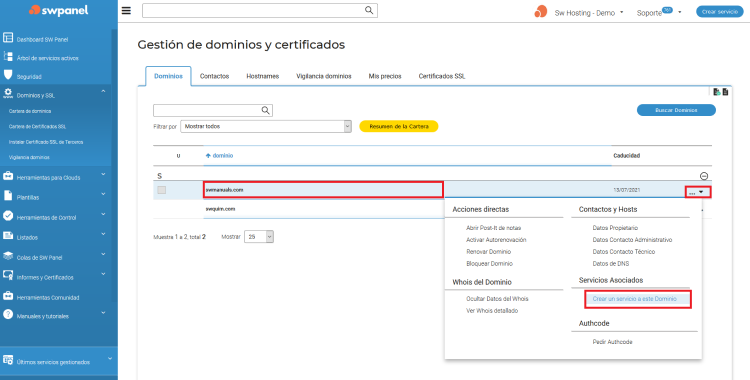Expand the Colas de SW Panel chevron
Screen dimensions: 750x380
coord(103,254)
